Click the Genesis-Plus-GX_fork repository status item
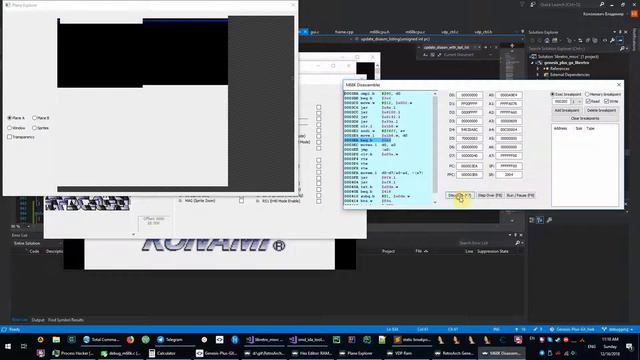 [x=572, y=329]
